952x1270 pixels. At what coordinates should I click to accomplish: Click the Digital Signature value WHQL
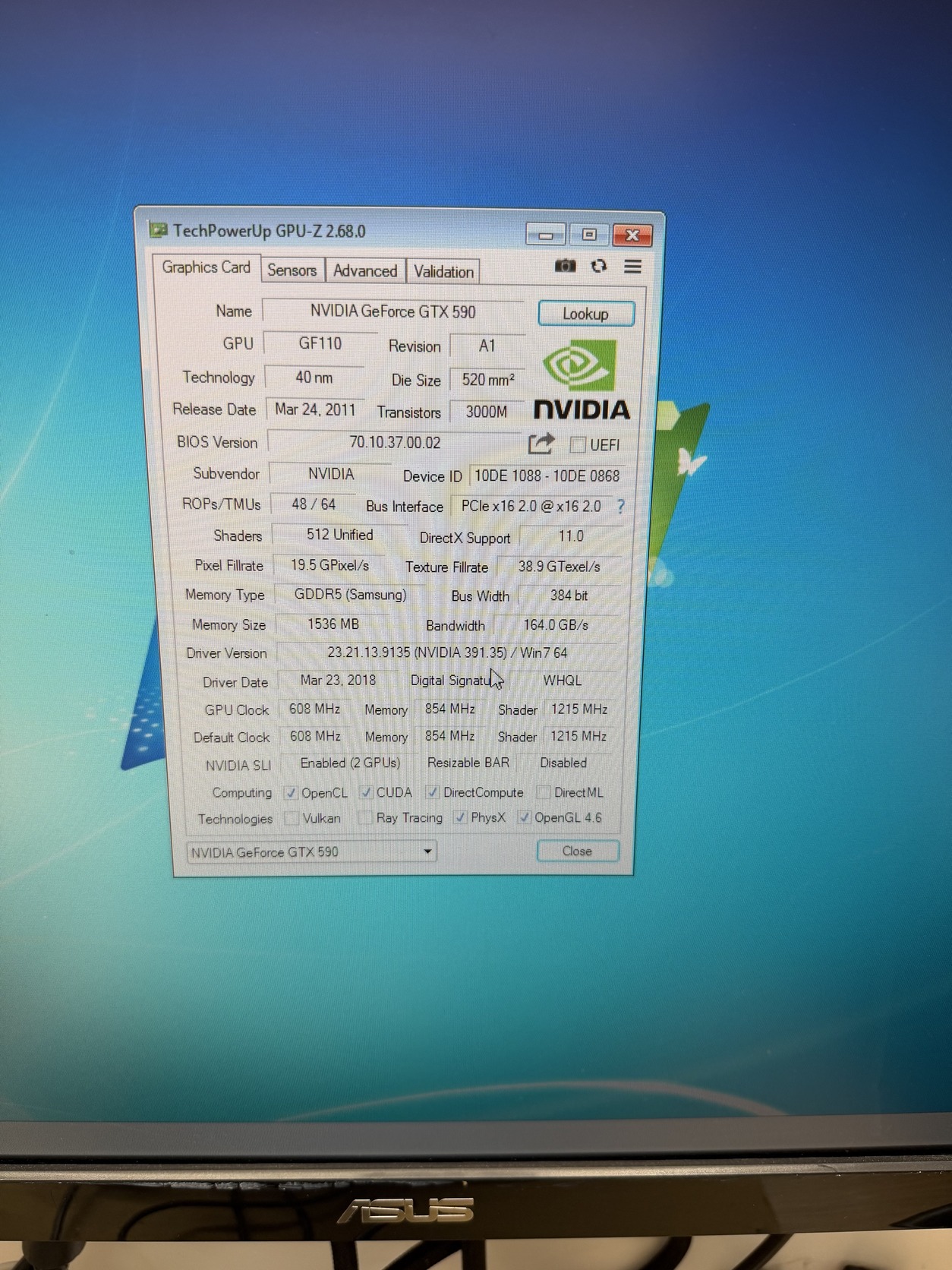click(x=562, y=681)
